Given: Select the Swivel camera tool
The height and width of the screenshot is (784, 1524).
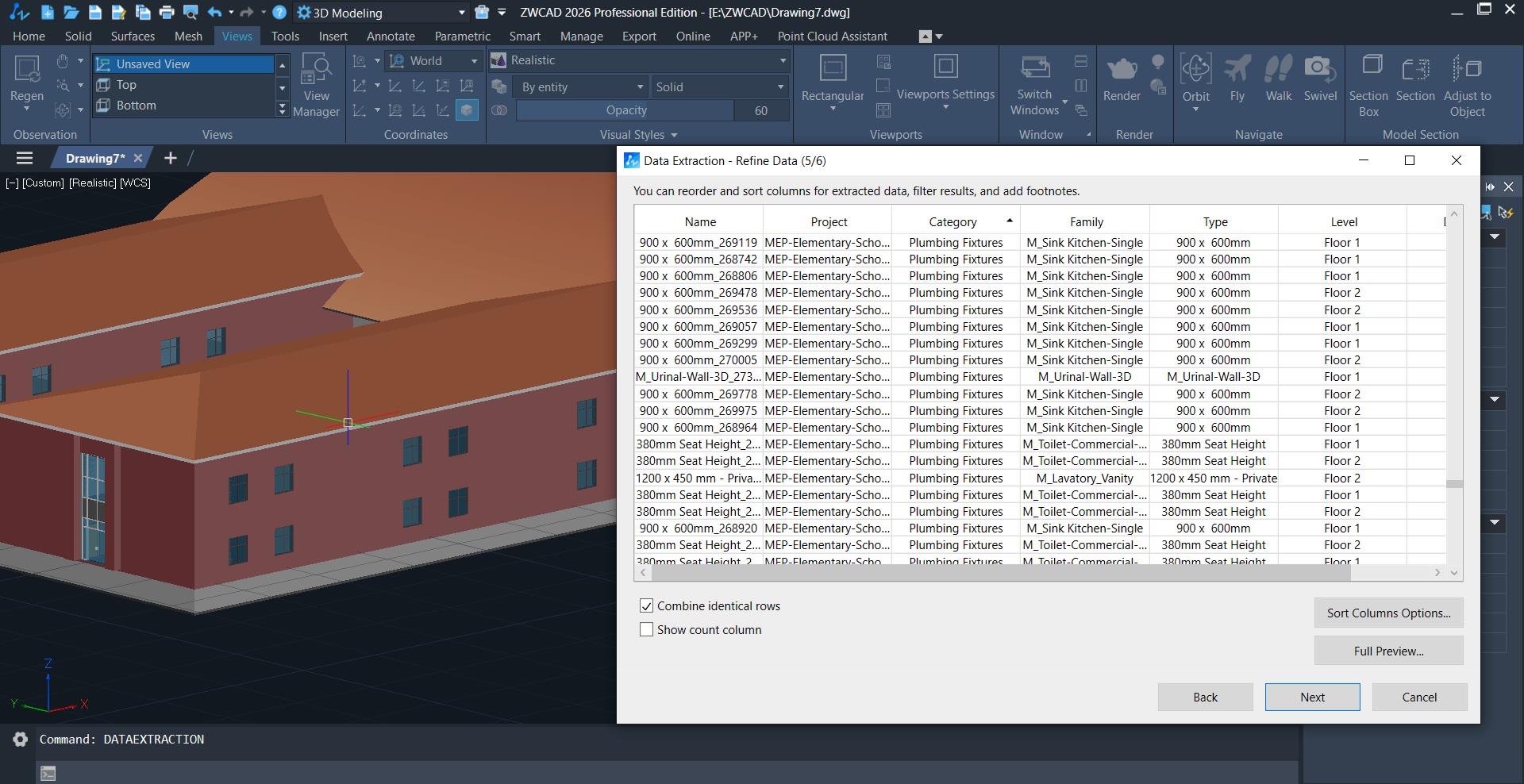Looking at the screenshot, I should coord(1320,70).
